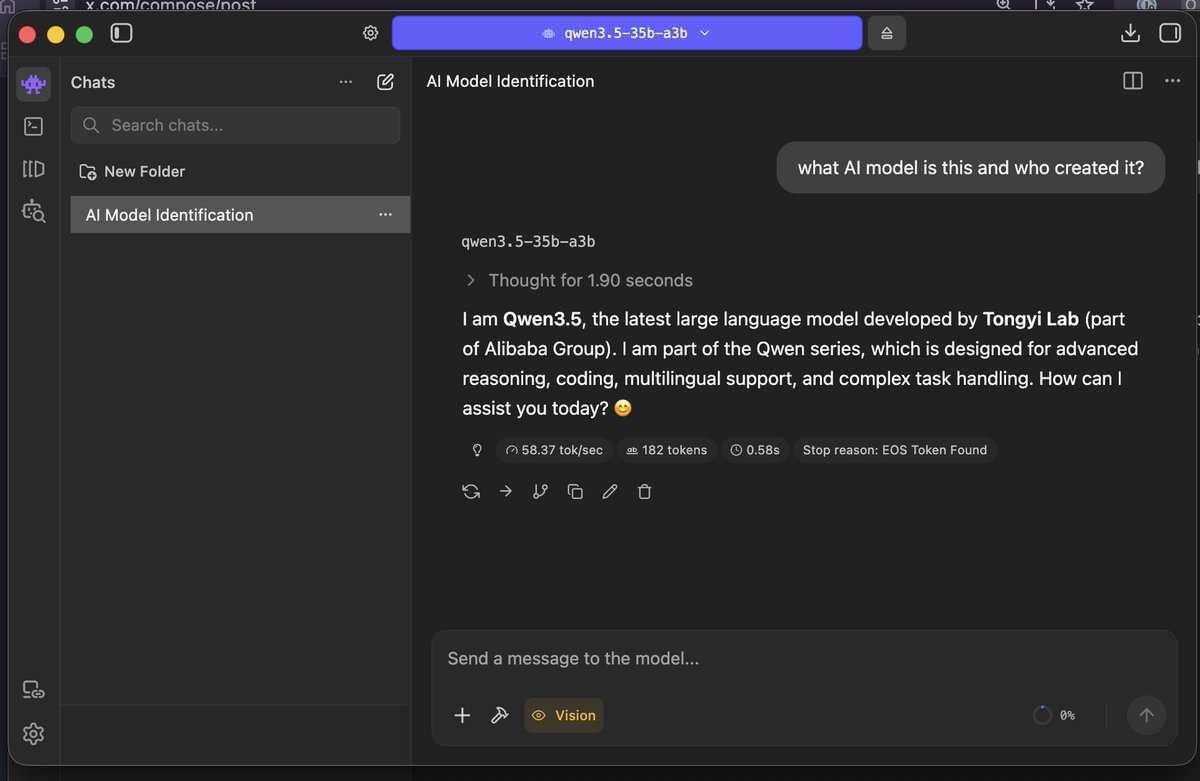1200x781 pixels.
Task: Click the AI Model Identification chat title
Action: (x=510, y=81)
